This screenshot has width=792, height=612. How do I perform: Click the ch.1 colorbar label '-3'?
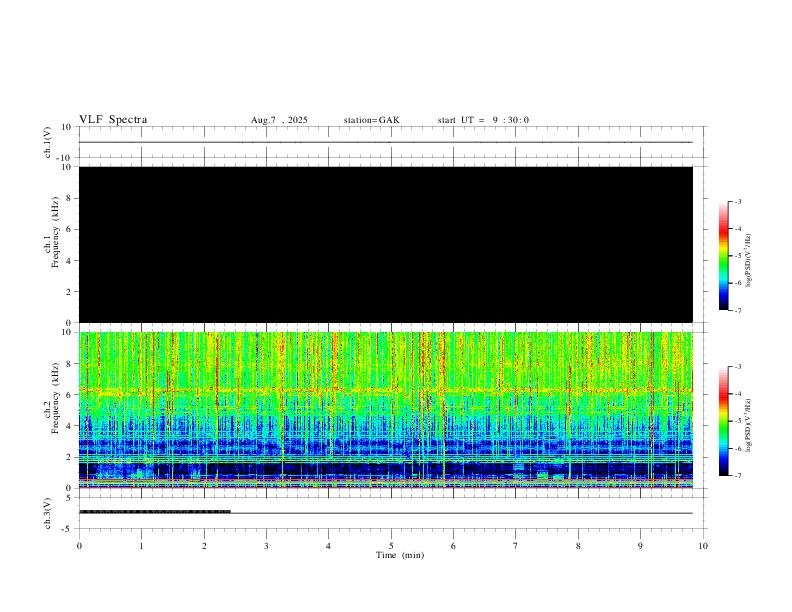pos(737,201)
